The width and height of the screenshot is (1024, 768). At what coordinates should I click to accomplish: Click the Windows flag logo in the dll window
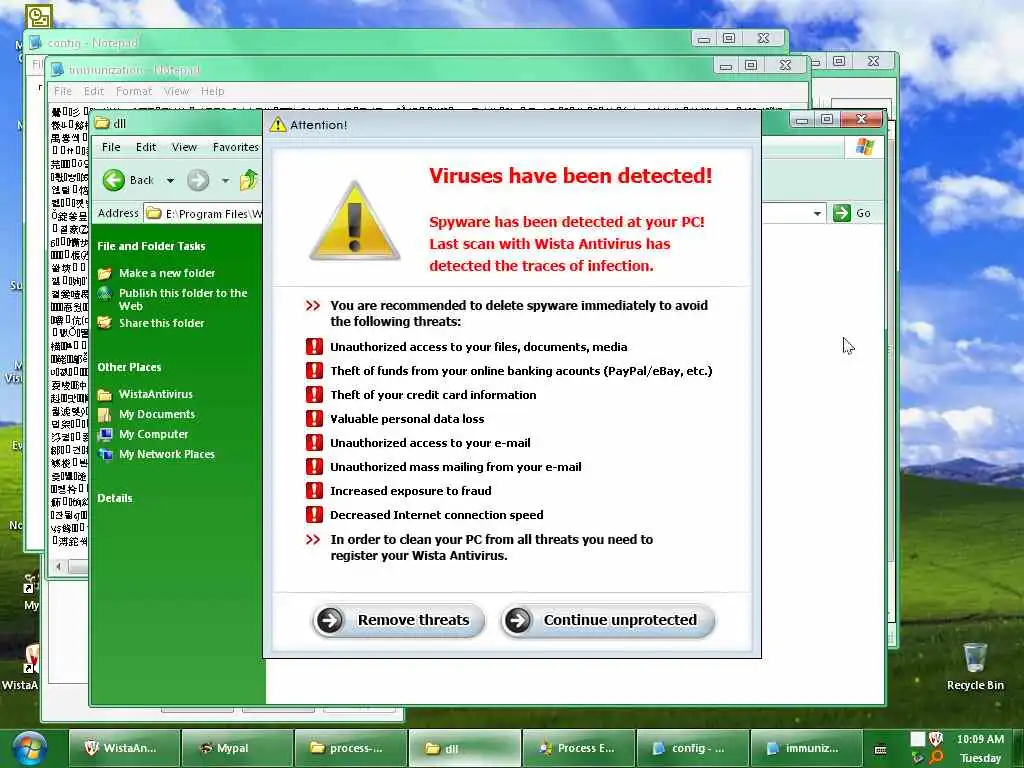pyautogui.click(x=864, y=147)
